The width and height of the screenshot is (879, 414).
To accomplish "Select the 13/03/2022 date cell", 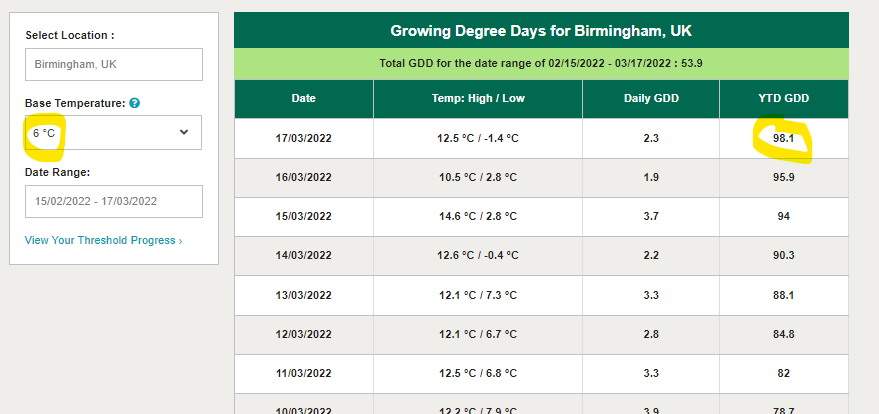I will [303, 294].
